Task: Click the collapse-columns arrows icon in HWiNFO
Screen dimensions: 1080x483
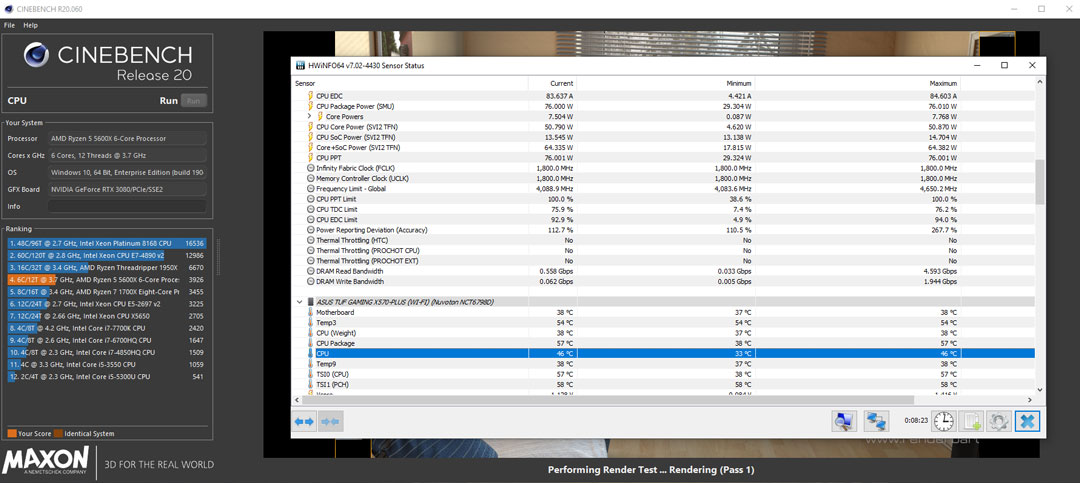Action: click(x=330, y=420)
